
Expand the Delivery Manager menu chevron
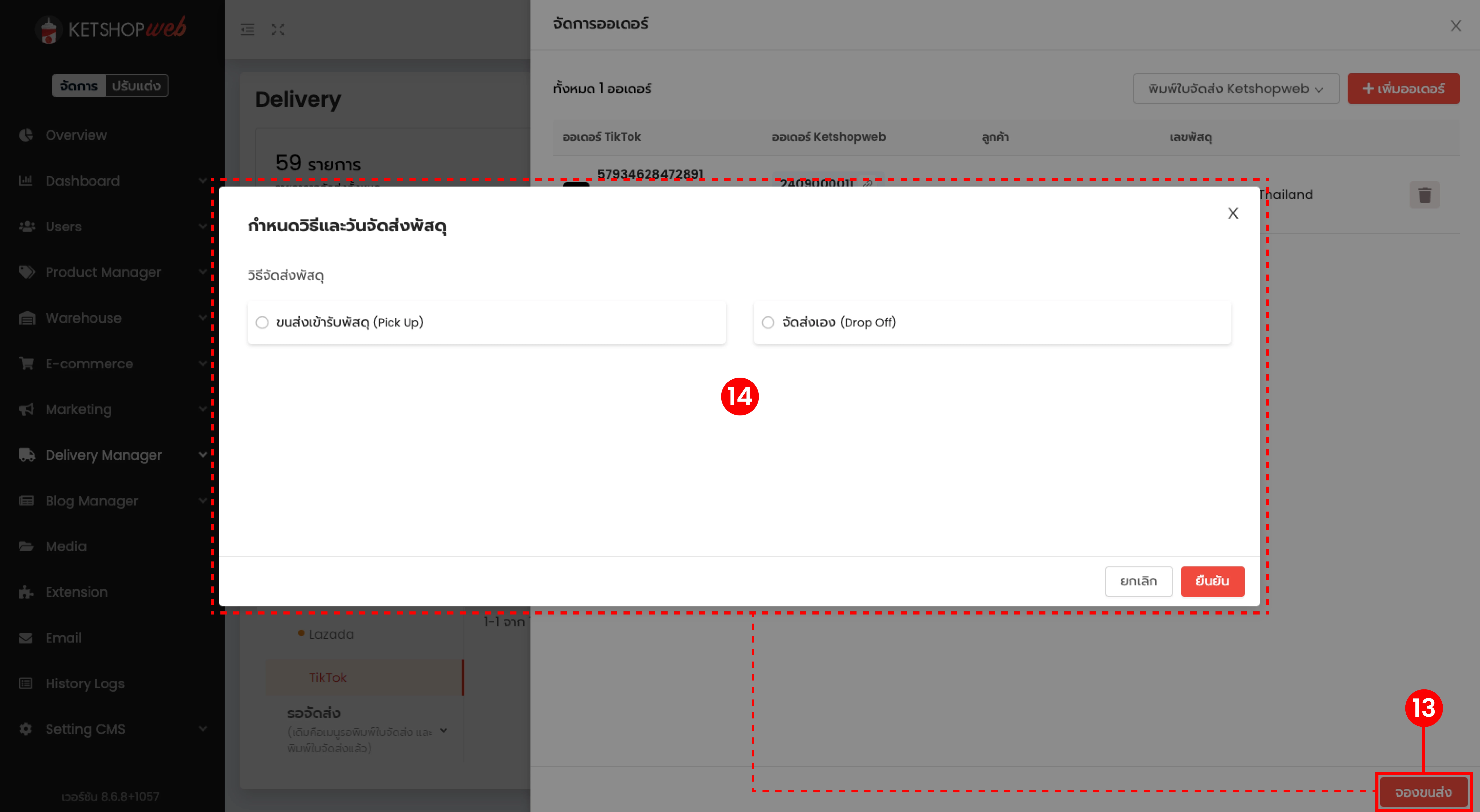click(203, 455)
